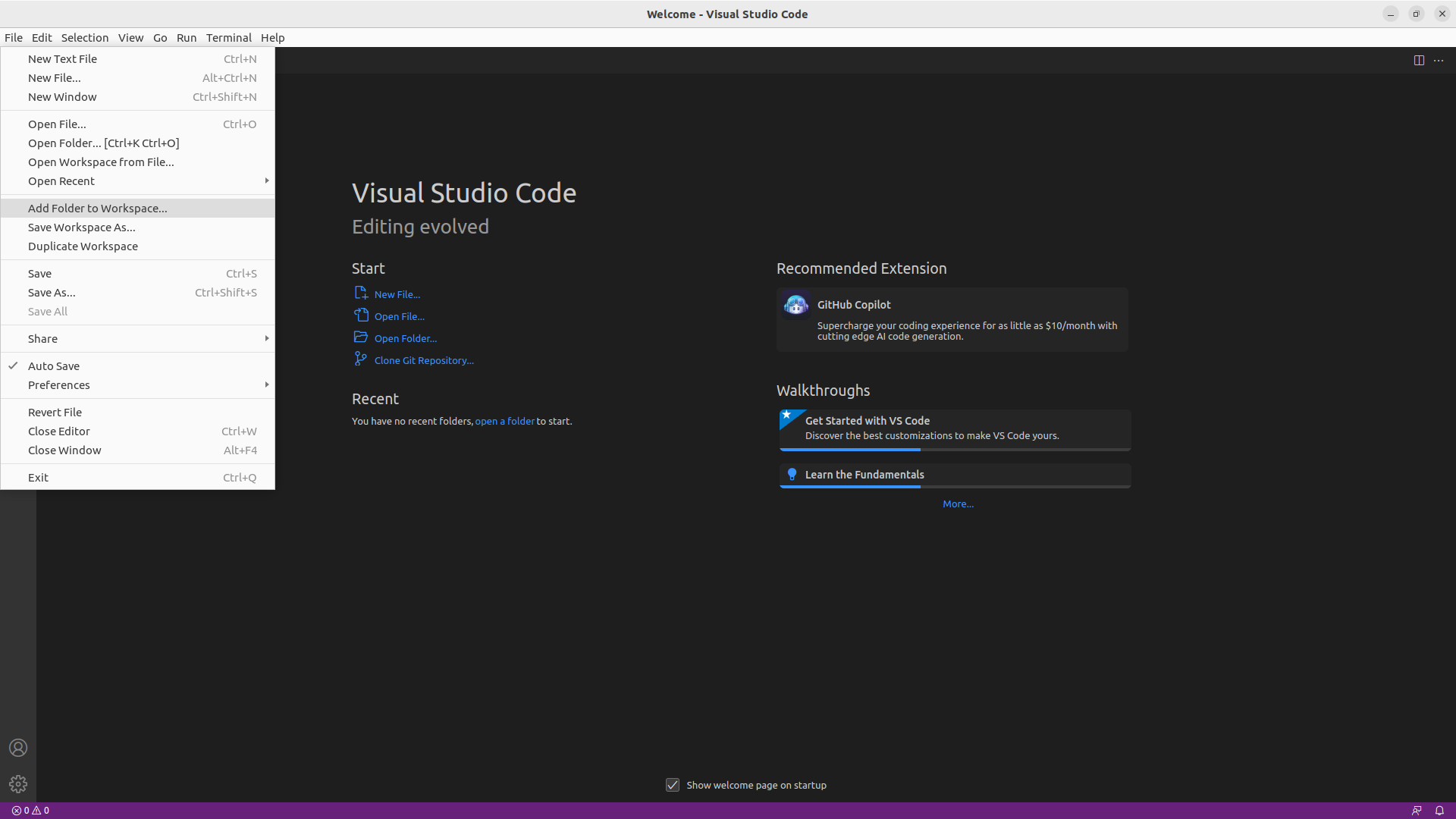Click the Copilot description about $10/month

[x=967, y=331]
